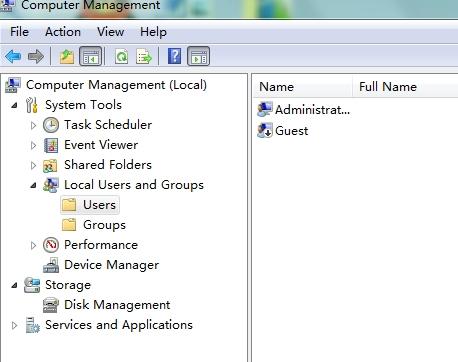Screen dimensions: 458x362
Task: Expand the Event Viewer node
Action: (x=33, y=145)
